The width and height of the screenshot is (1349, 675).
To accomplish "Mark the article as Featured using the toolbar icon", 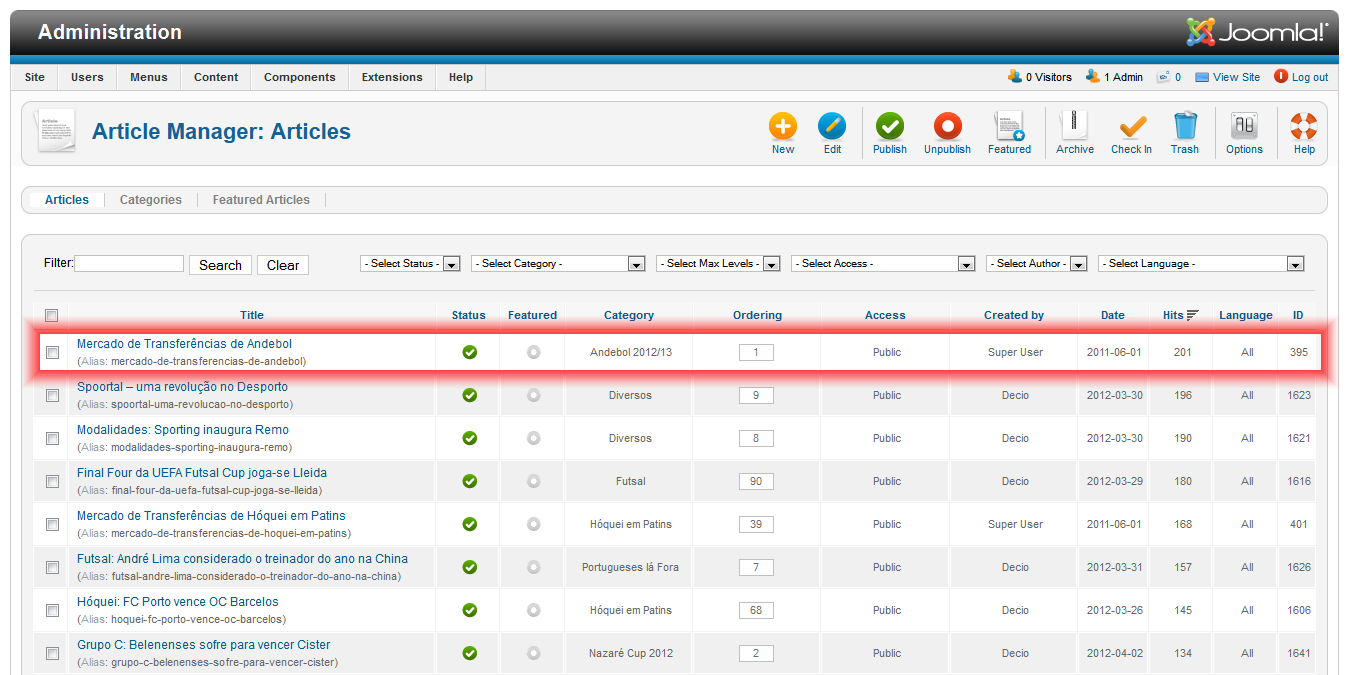I will [1009, 127].
